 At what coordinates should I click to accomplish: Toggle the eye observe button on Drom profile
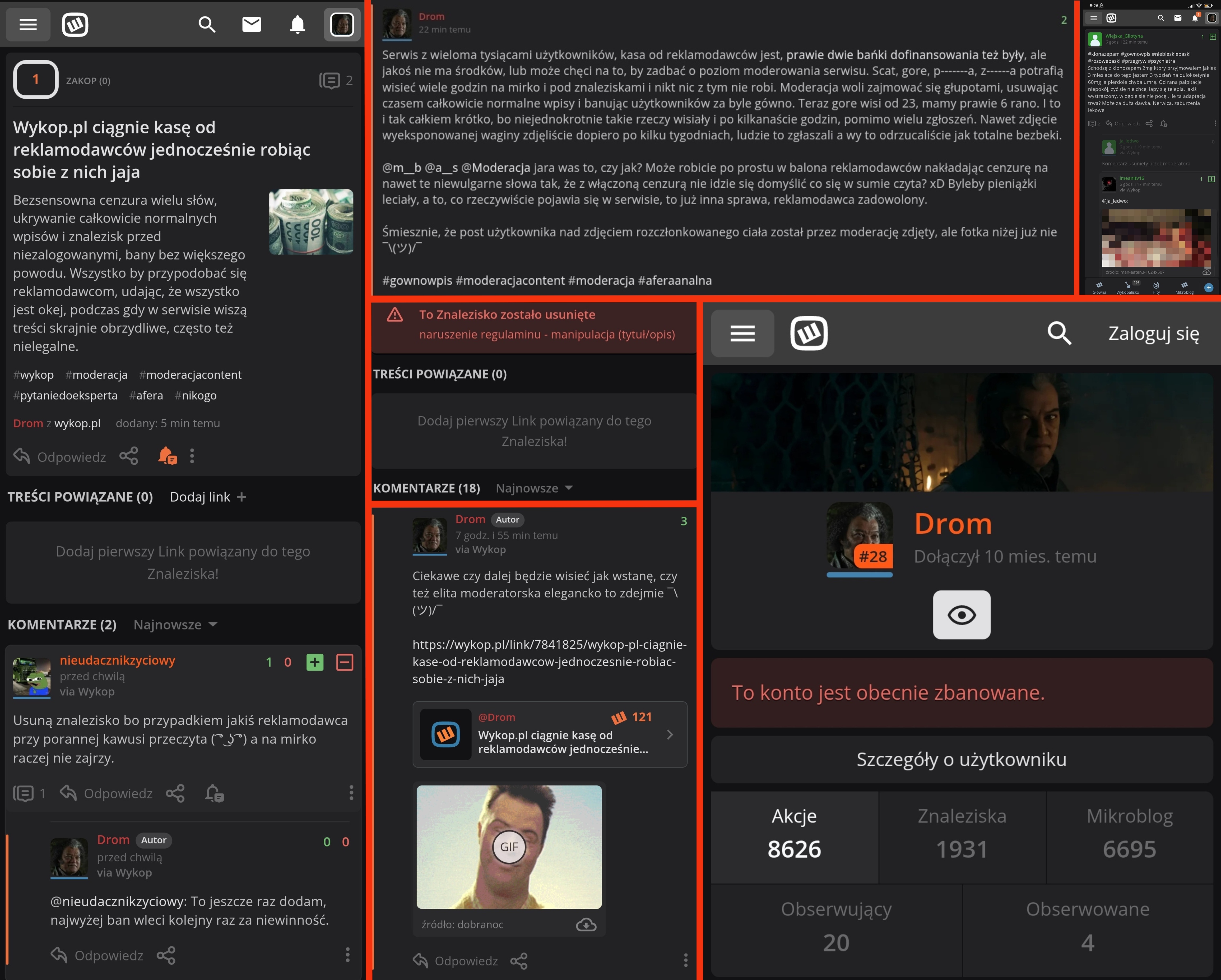pyautogui.click(x=961, y=615)
